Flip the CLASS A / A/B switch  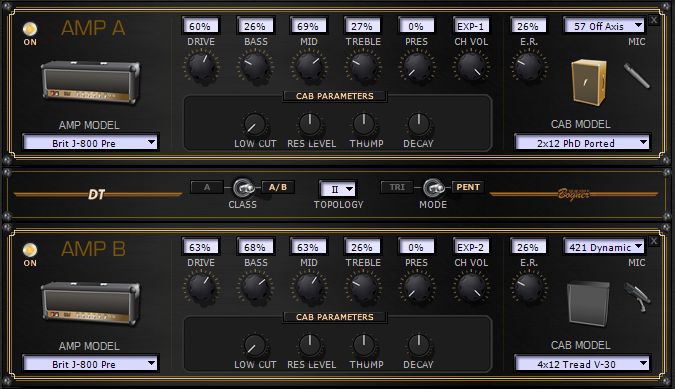pyautogui.click(x=243, y=188)
